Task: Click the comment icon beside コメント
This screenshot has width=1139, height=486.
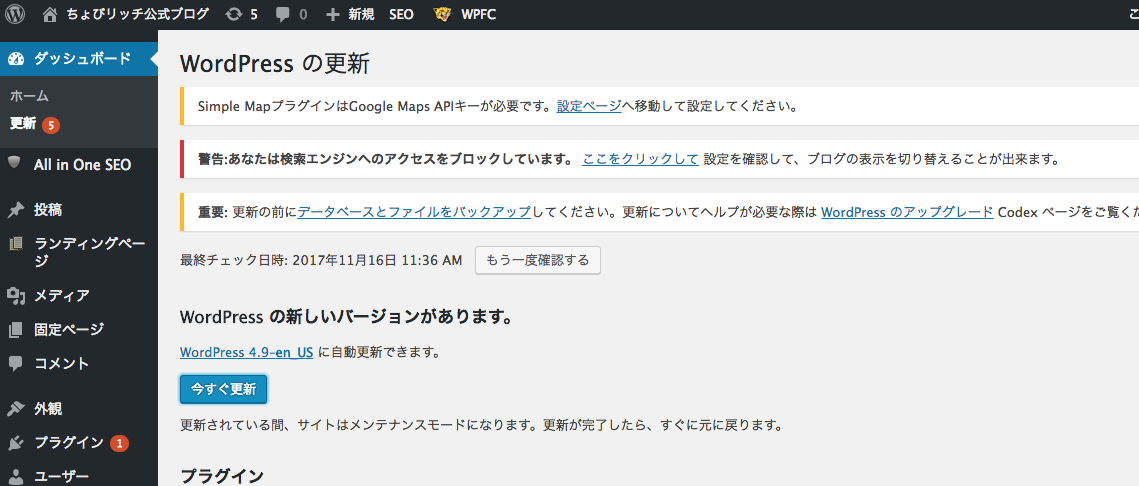Action: click(16, 363)
